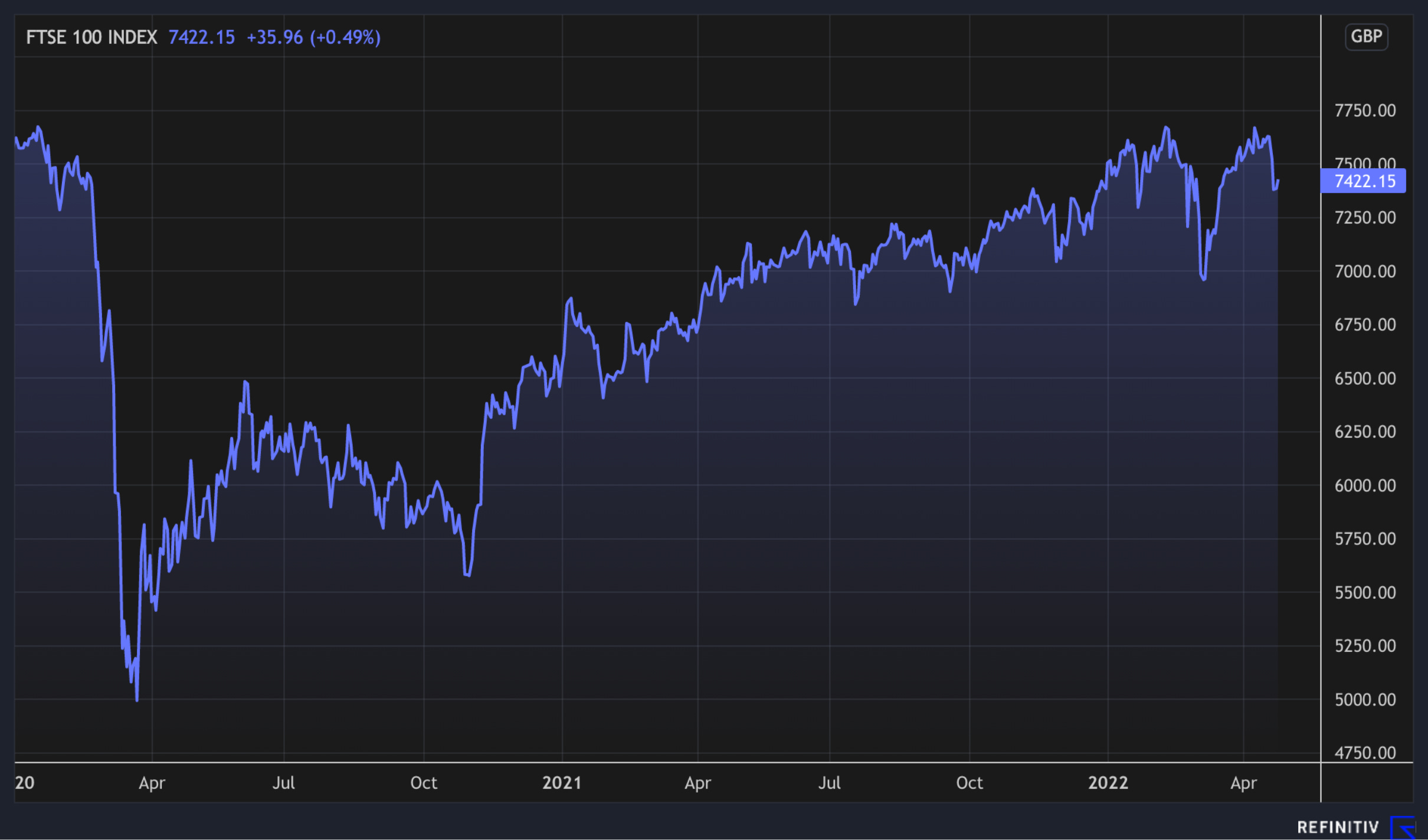Viewport: 1428px width, 840px height.
Task: Click the 6250.00 price axis label
Action: point(1365,432)
